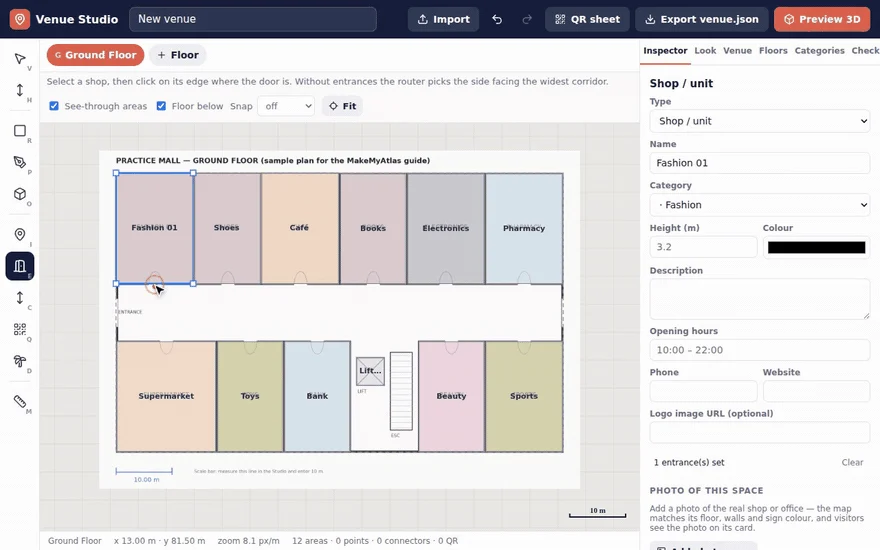This screenshot has height=550, width=880.
Task: Open the Snap dropdown
Action: (x=286, y=106)
